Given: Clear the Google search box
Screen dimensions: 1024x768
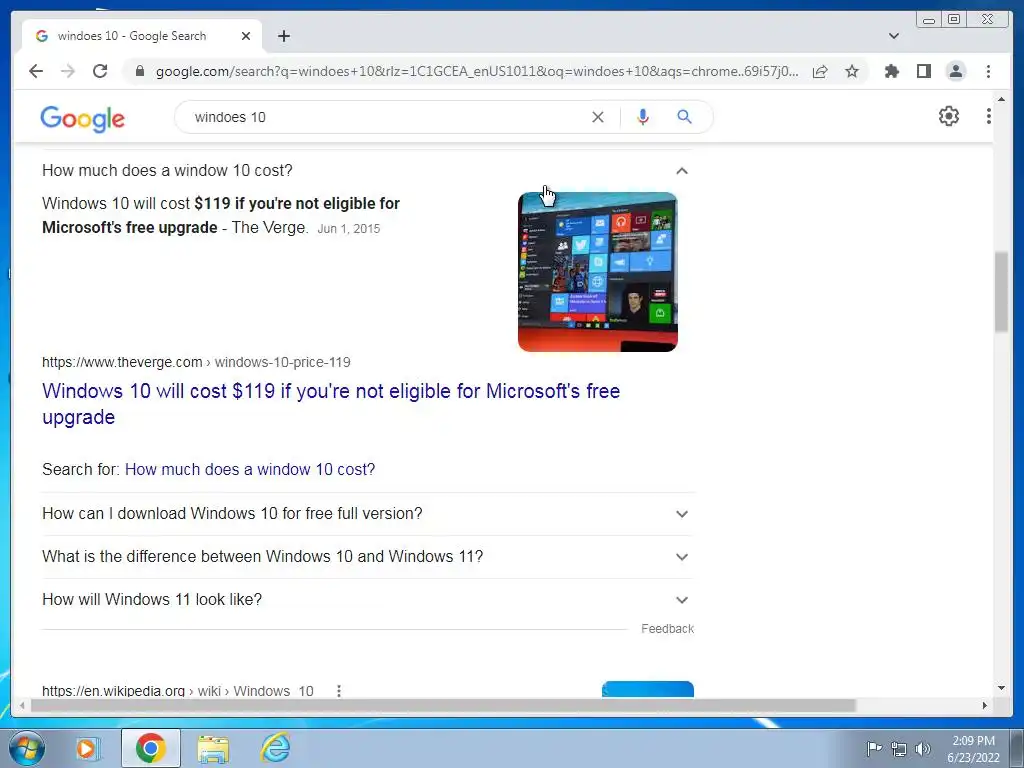Looking at the screenshot, I should pos(598,117).
